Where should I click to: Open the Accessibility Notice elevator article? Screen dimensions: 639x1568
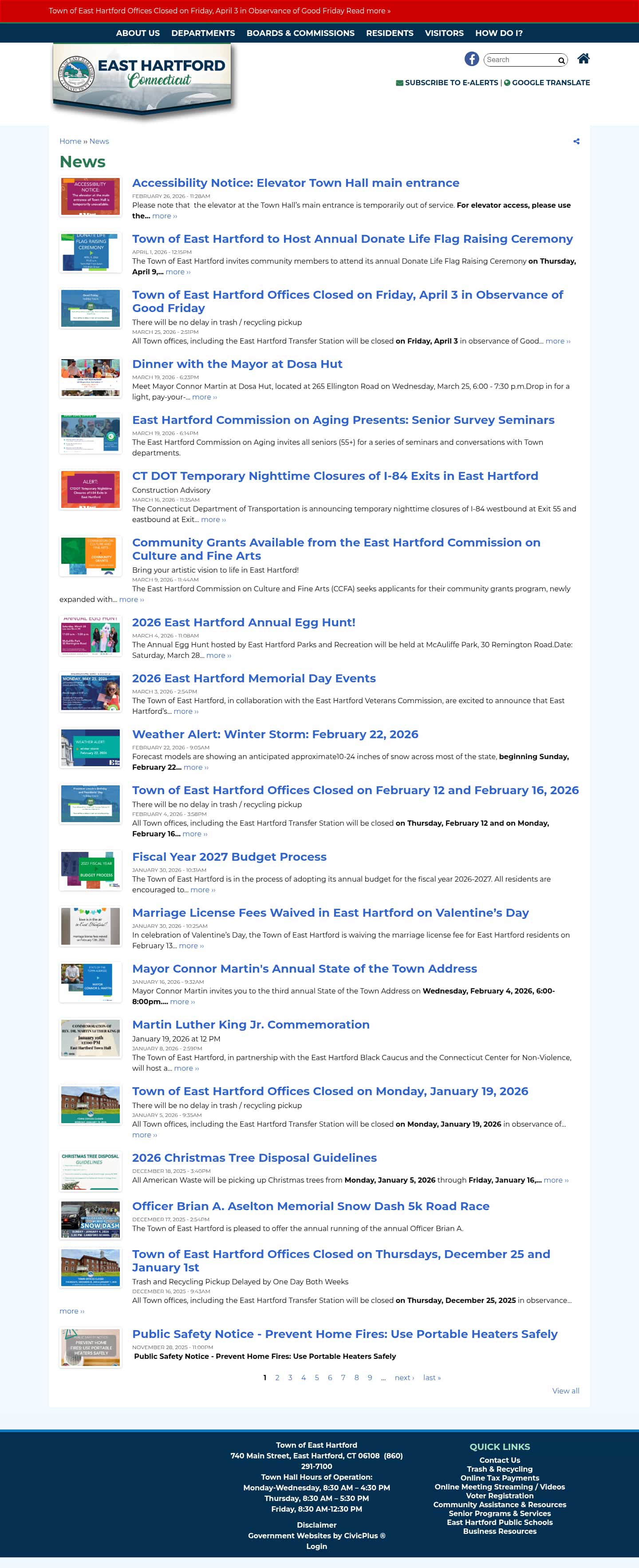pyautogui.click(x=296, y=182)
